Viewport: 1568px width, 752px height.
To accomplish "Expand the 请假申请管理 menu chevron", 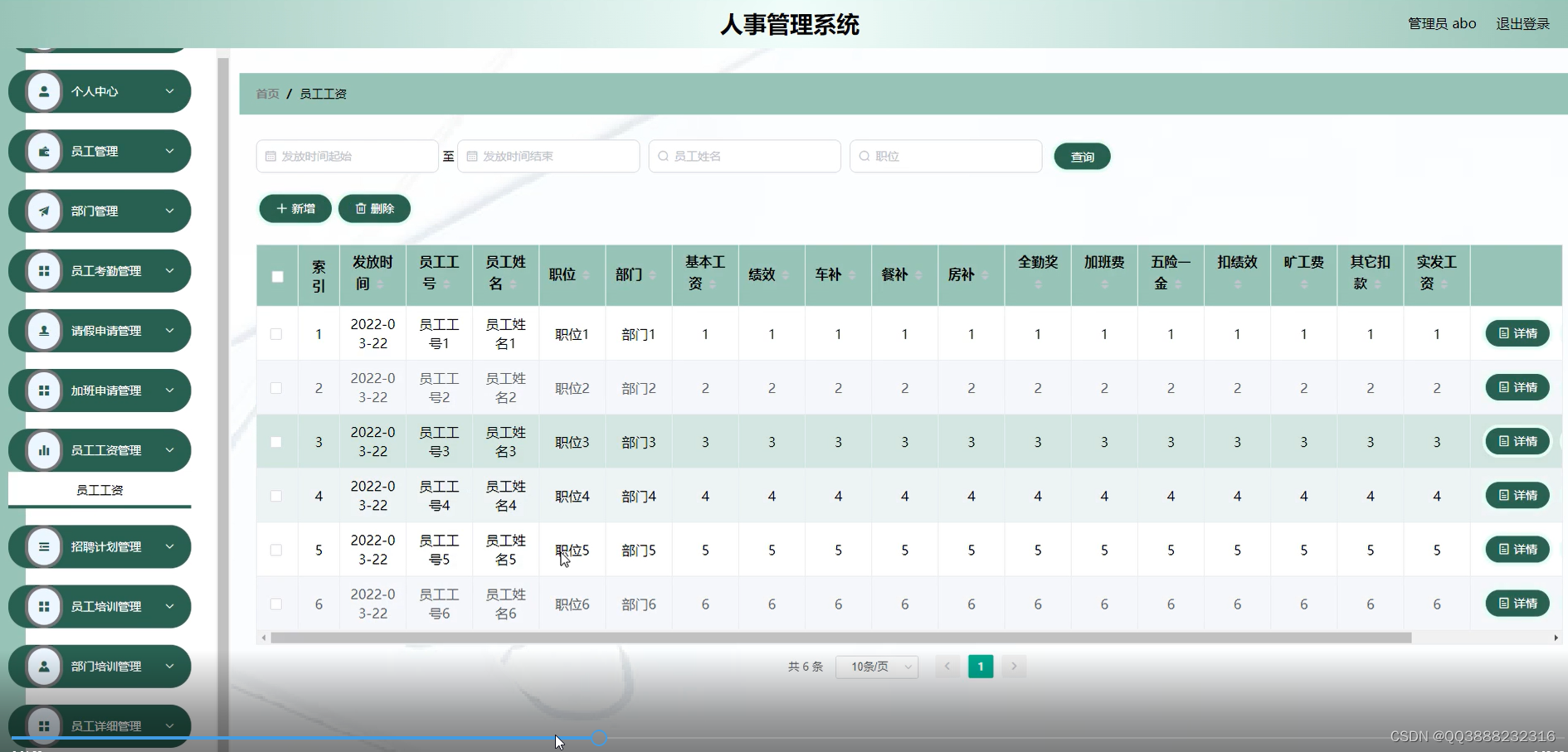I will tap(169, 330).
